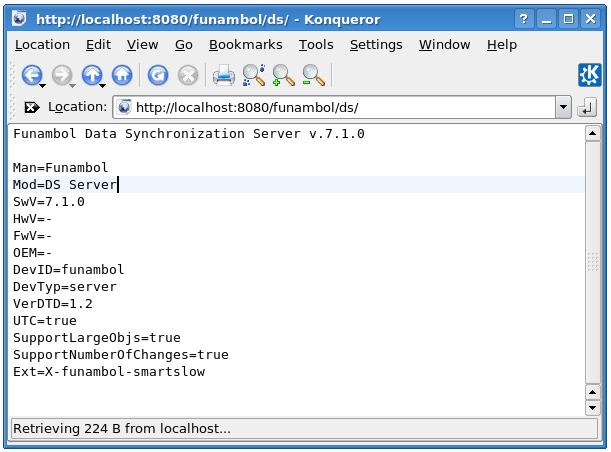This screenshot has height=452, width=611.
Task: Click the zoom out magnifier icon
Action: point(313,75)
